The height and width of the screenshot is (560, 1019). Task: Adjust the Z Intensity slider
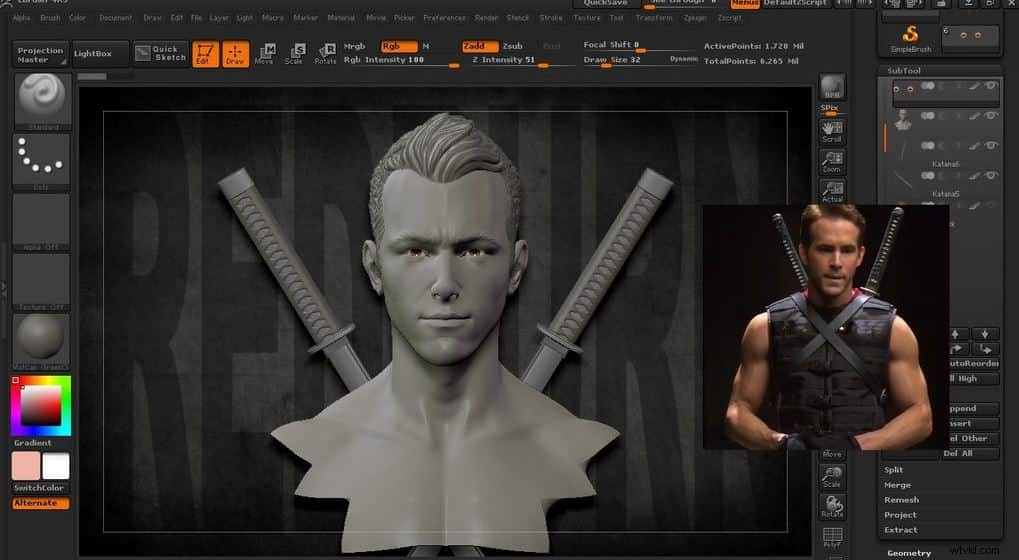(x=522, y=60)
